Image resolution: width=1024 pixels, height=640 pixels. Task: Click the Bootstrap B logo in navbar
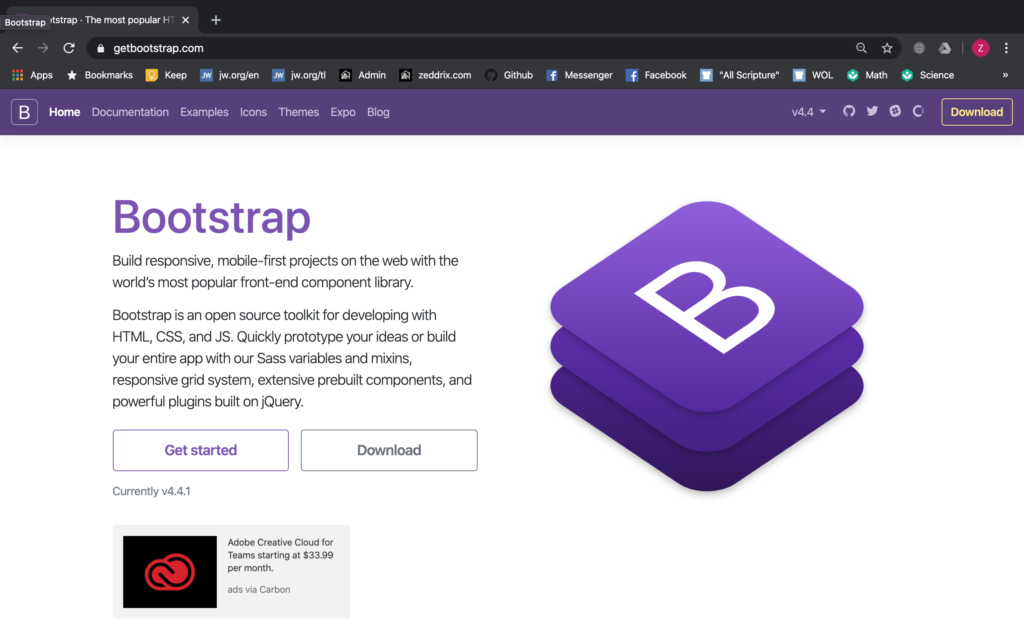coord(24,112)
